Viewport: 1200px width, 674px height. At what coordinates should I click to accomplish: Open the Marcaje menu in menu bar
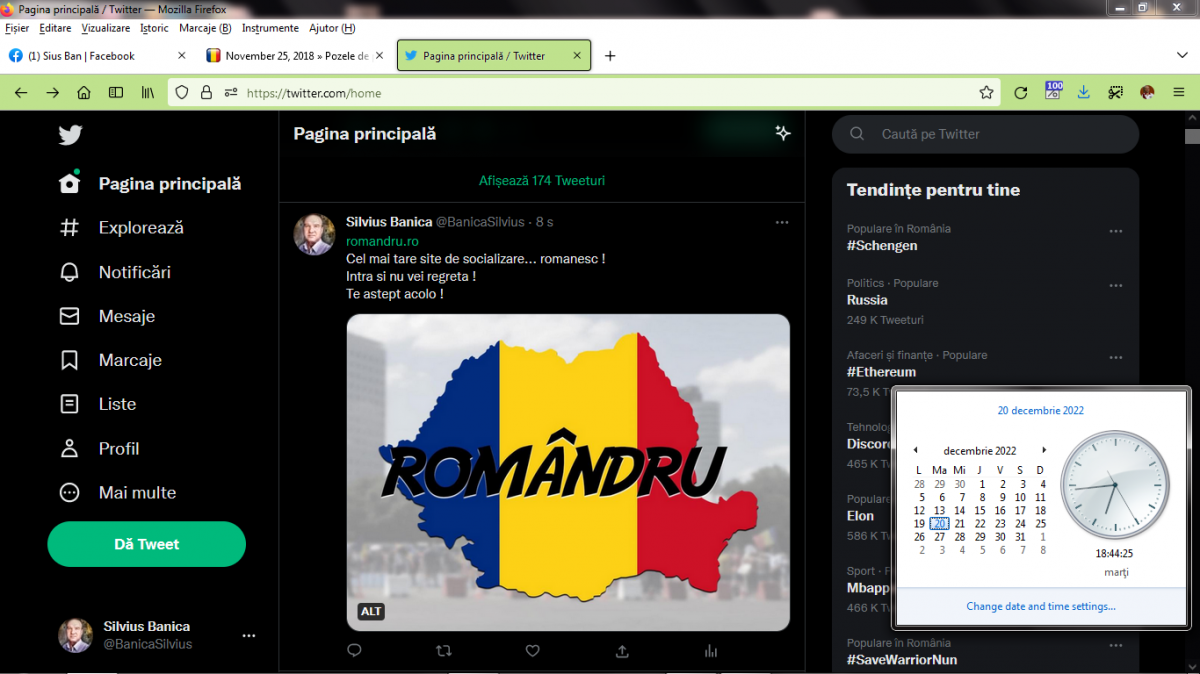[205, 28]
